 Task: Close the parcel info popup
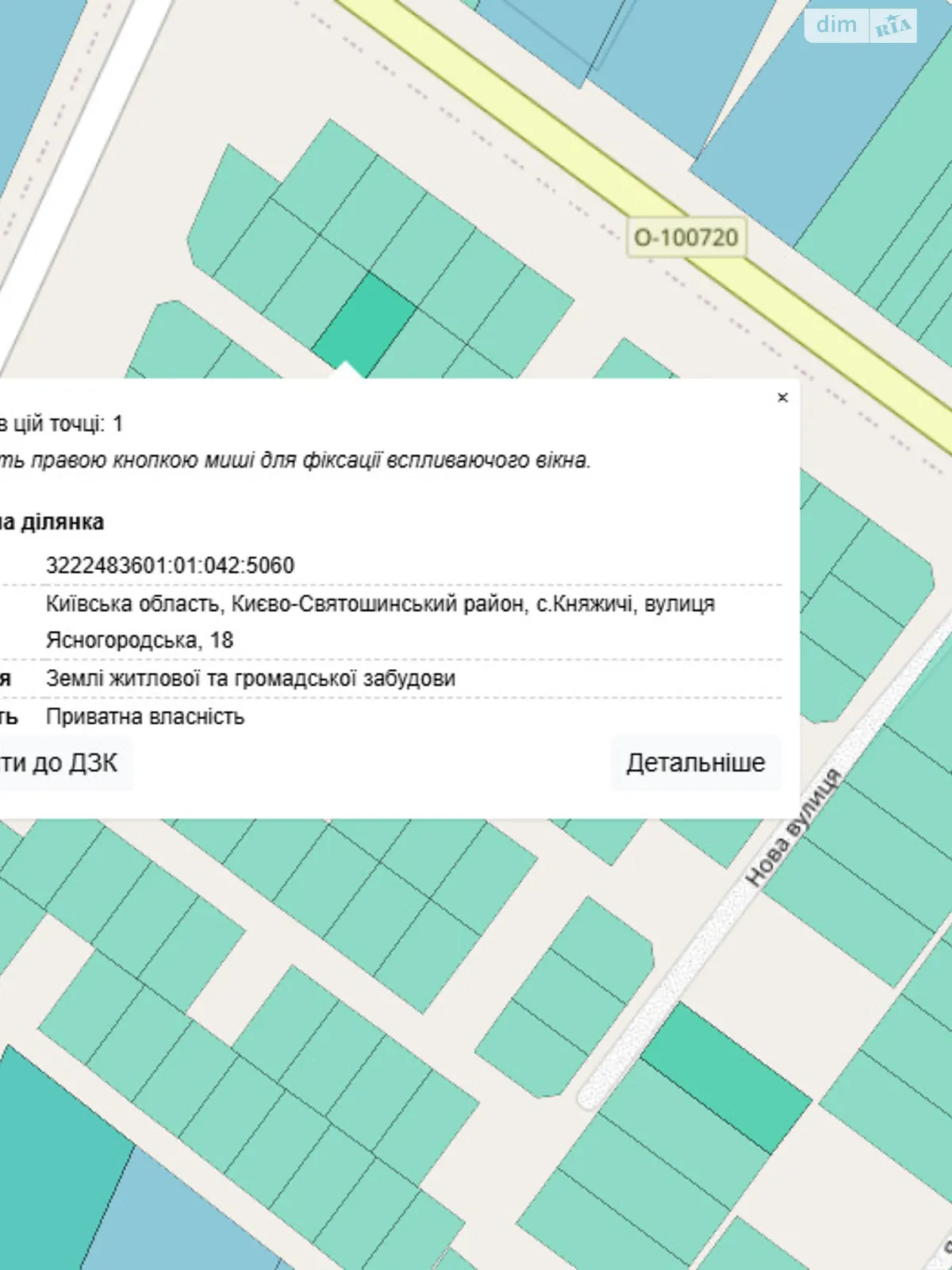pos(782,398)
